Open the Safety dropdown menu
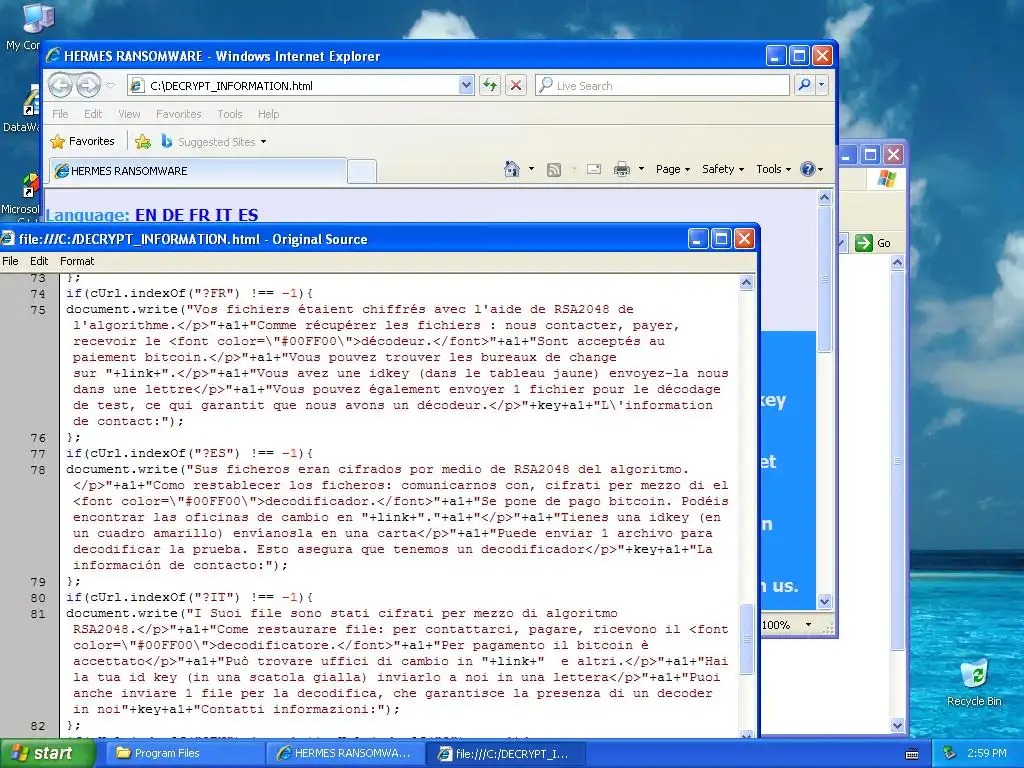The width and height of the screenshot is (1024, 768). click(x=722, y=169)
